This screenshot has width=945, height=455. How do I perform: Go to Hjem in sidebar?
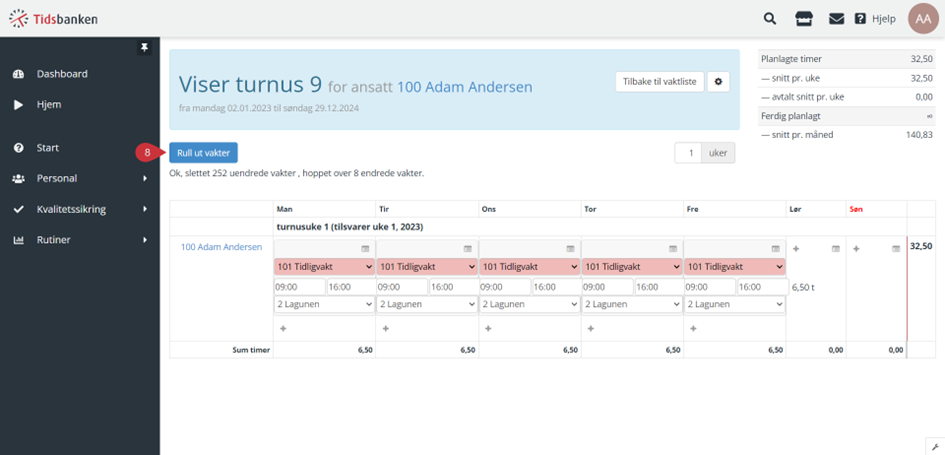[49, 105]
